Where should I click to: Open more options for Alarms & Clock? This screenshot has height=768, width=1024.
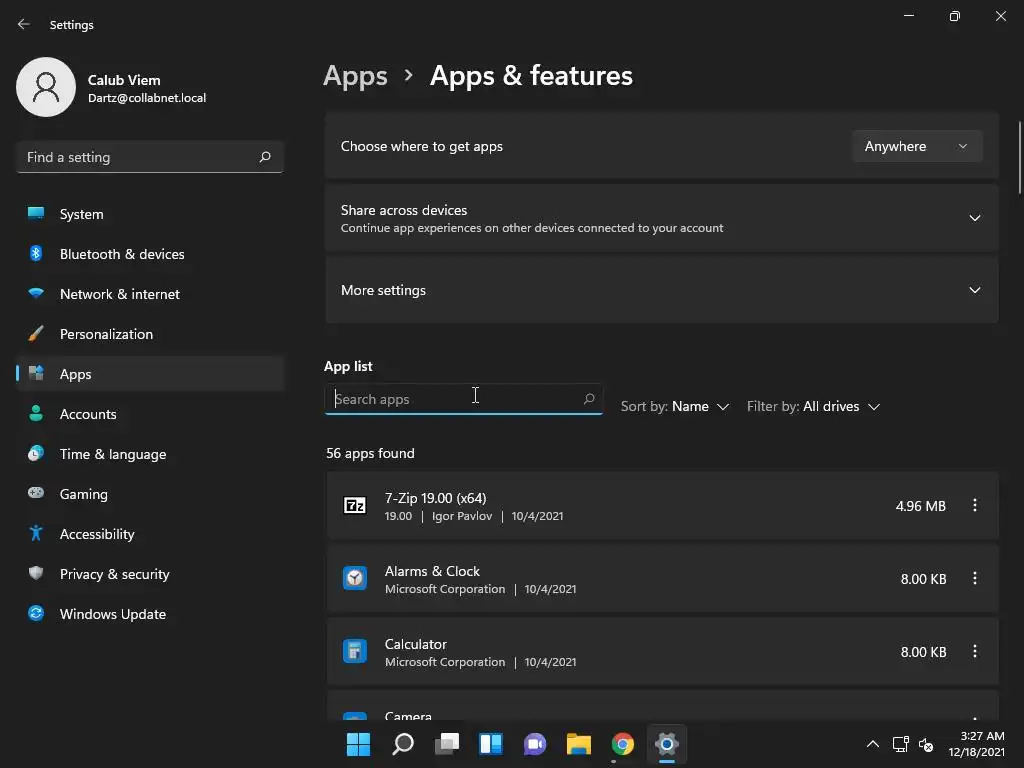(974, 579)
